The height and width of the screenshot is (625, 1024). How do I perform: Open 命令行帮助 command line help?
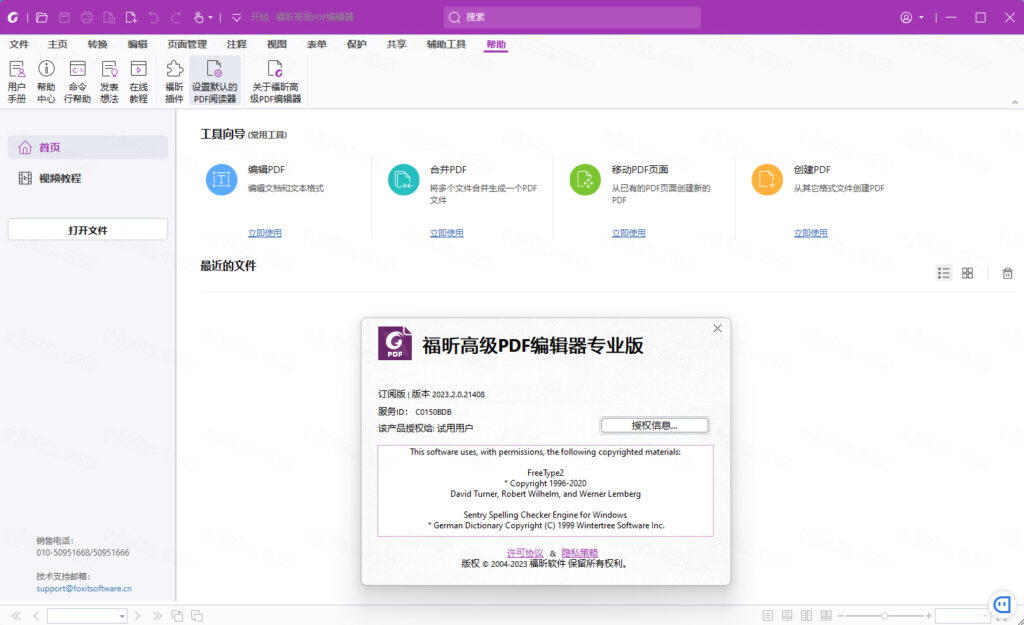pyautogui.click(x=77, y=81)
